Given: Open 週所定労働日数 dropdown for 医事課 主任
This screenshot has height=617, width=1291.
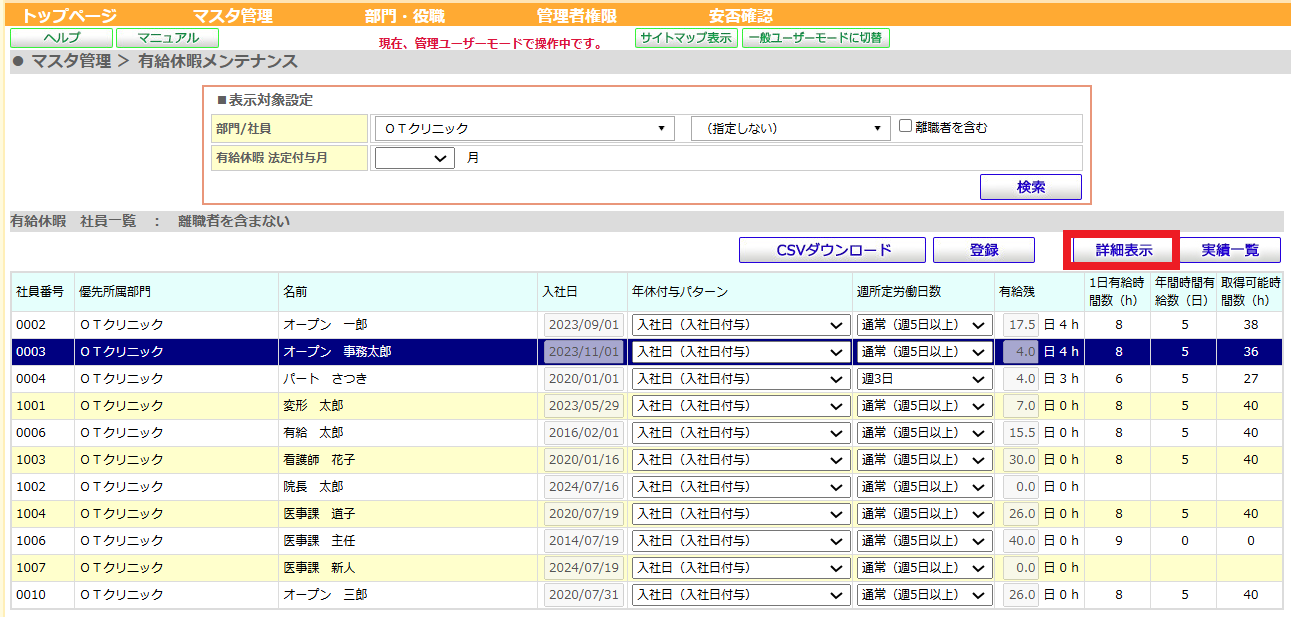Looking at the screenshot, I should (x=924, y=541).
